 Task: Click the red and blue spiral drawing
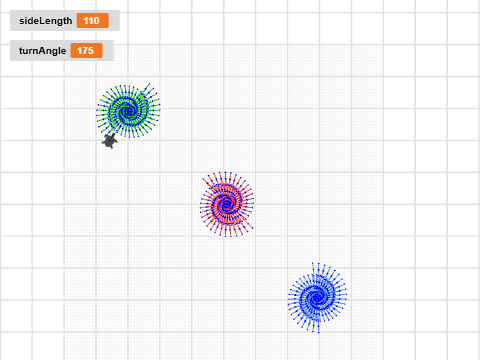click(227, 204)
